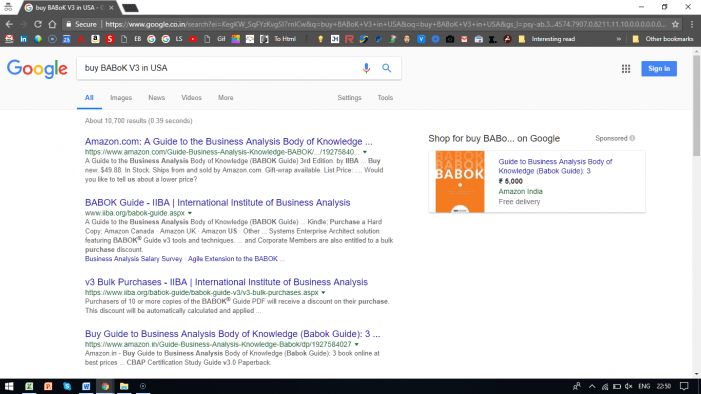Open Chrome three-dot menu
Viewport: 701px width, 394px height.
692,24
